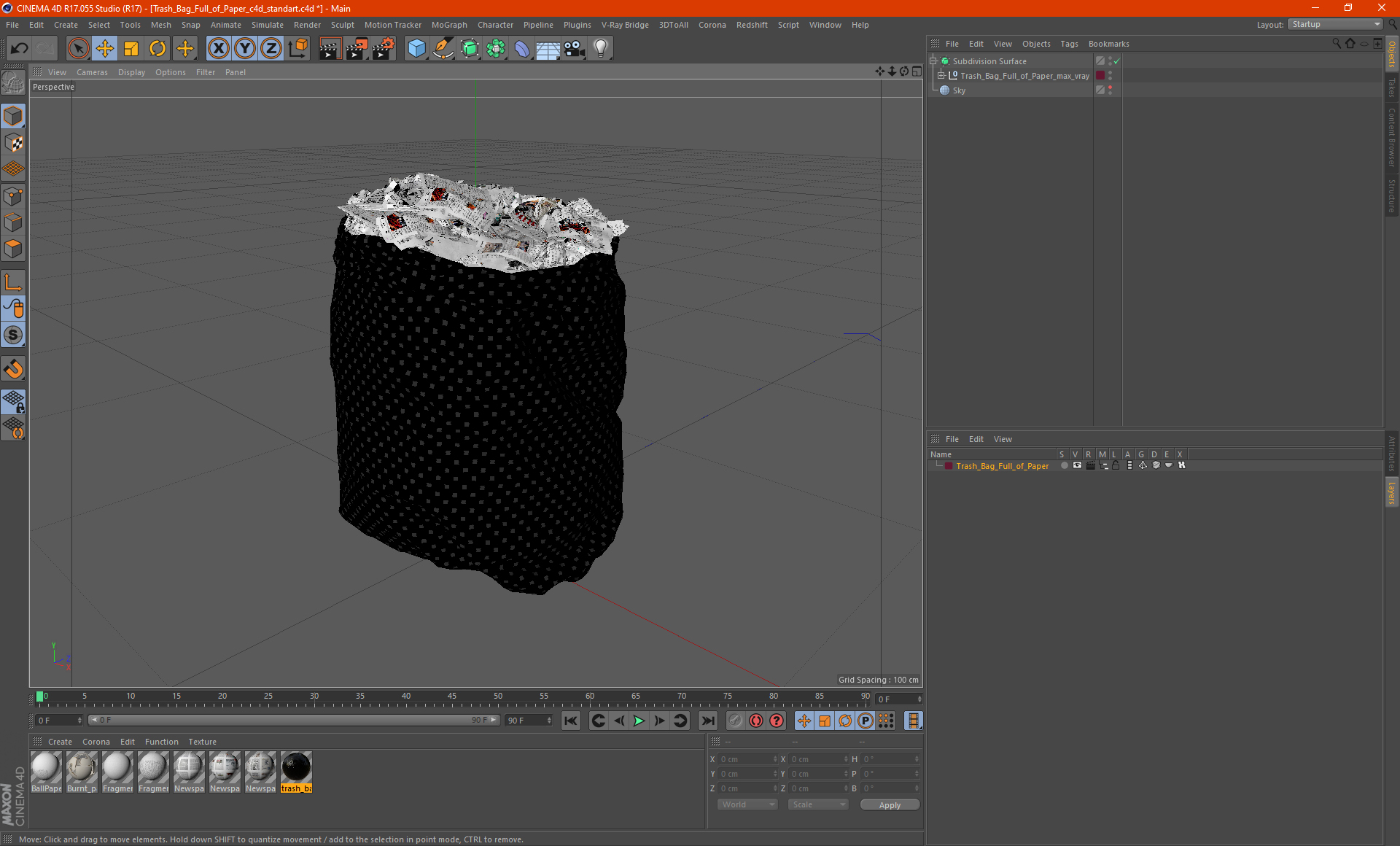
Task: Add a Light object
Action: [601, 49]
